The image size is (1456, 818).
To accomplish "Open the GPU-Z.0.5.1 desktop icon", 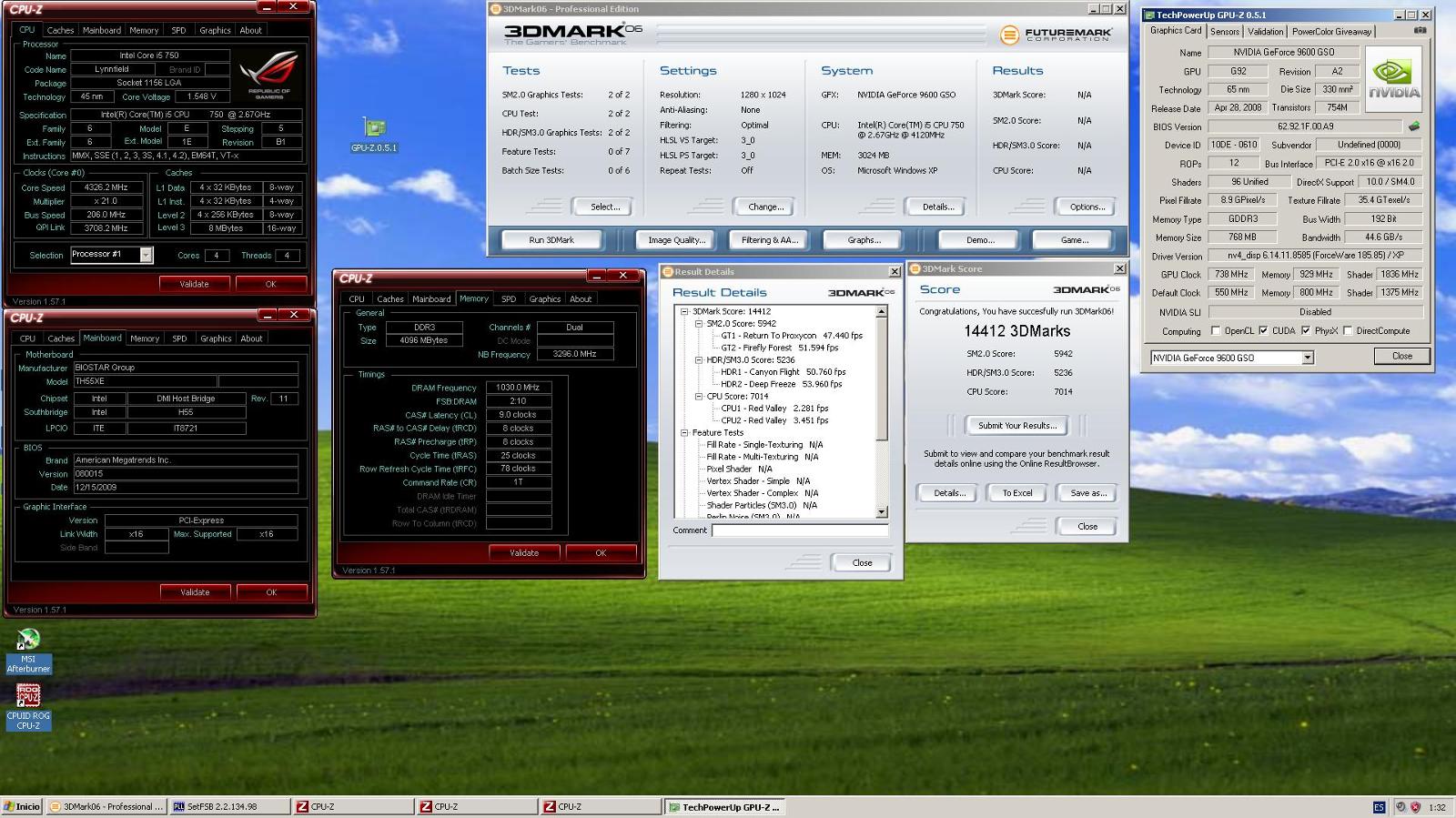I will tap(374, 135).
